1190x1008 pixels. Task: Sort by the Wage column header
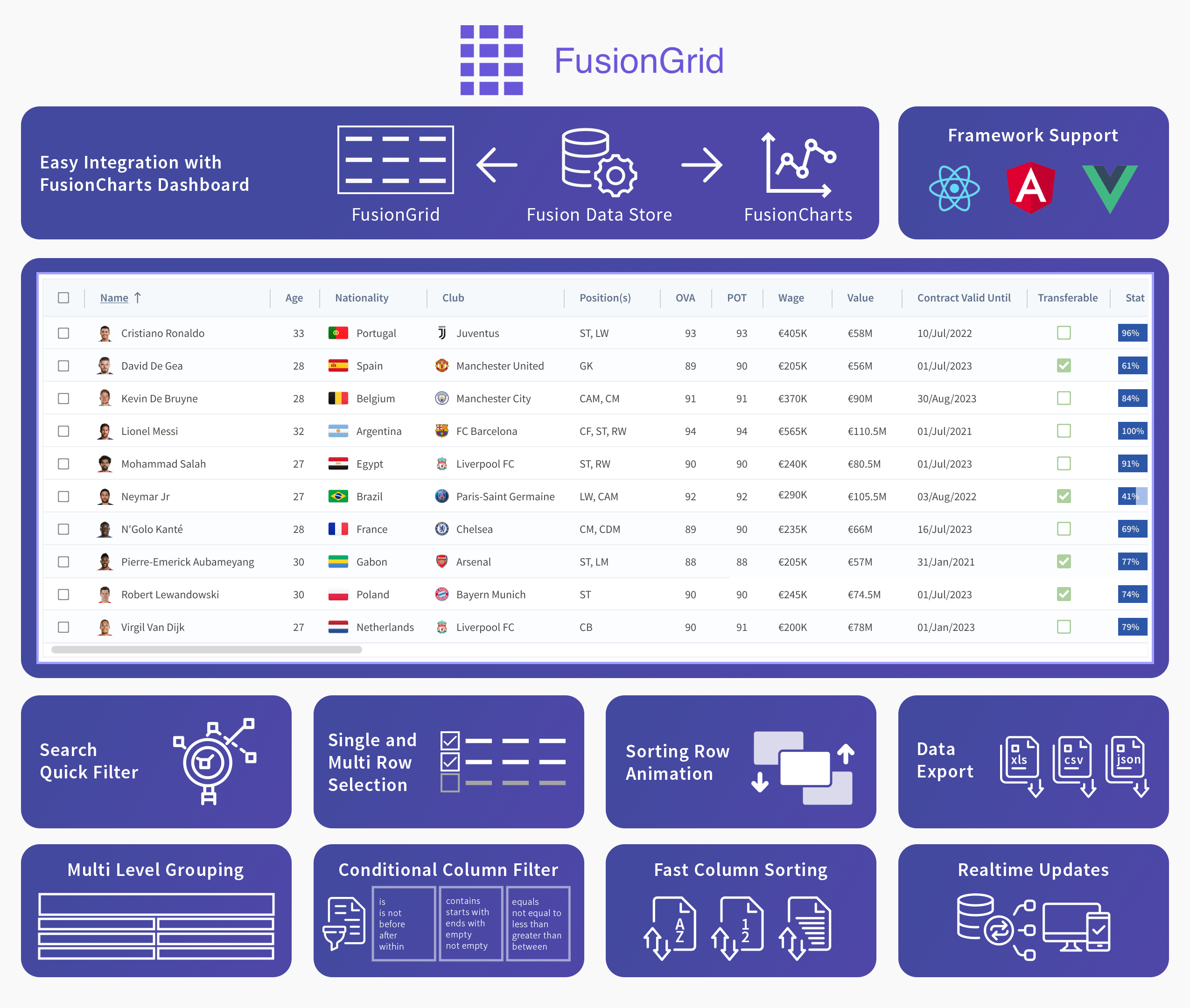coord(791,298)
